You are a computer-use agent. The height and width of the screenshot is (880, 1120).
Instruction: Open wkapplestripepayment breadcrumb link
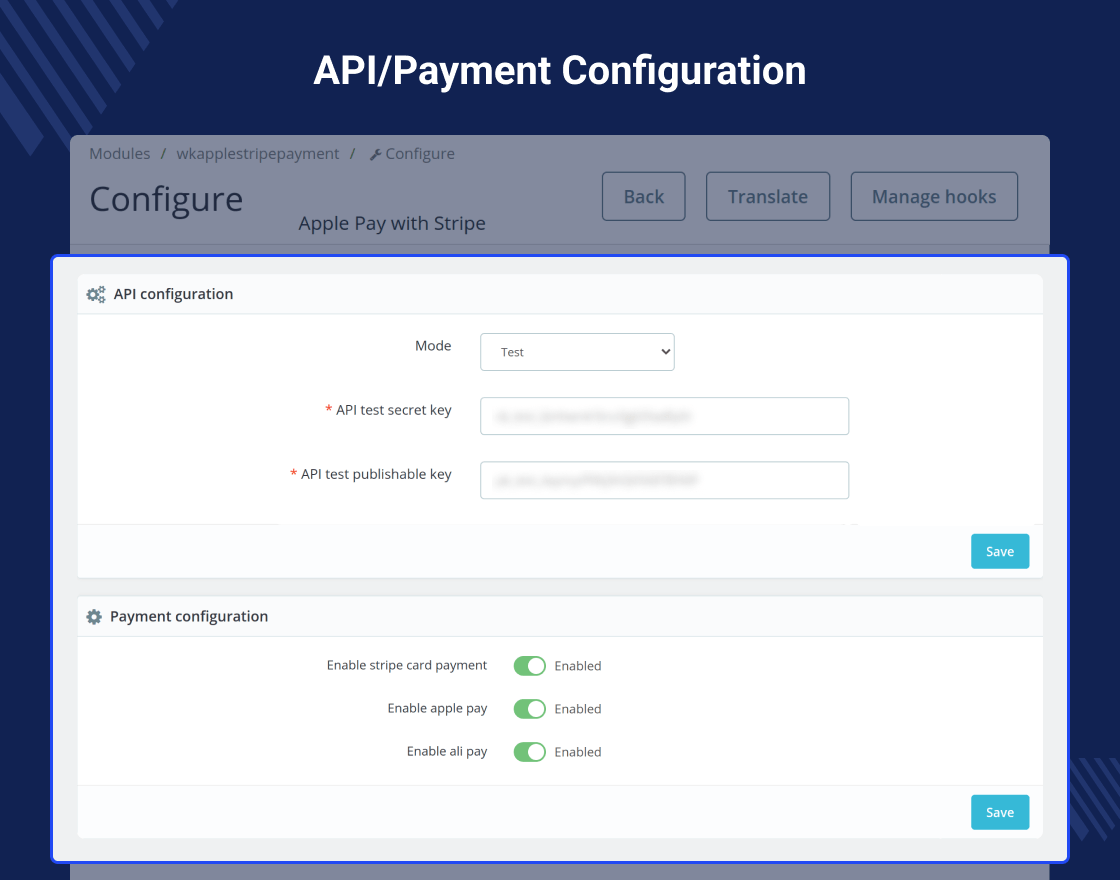coord(258,154)
